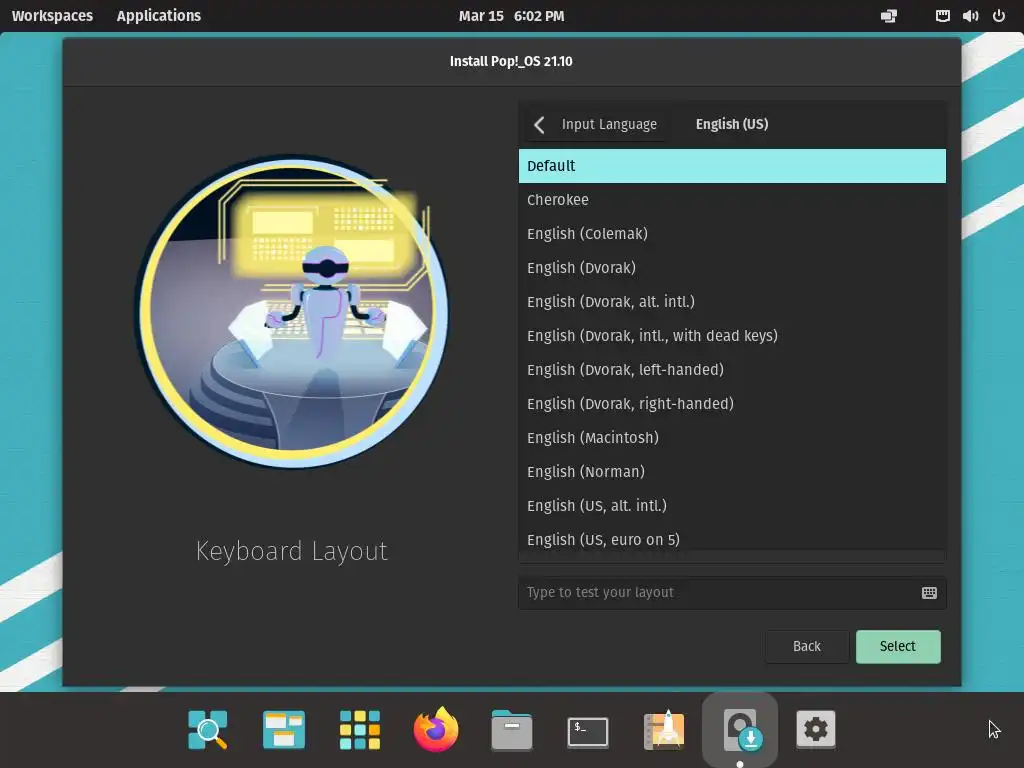Click the back chevron beside Input Language
Viewport: 1024px width, 768px height.
click(x=539, y=125)
